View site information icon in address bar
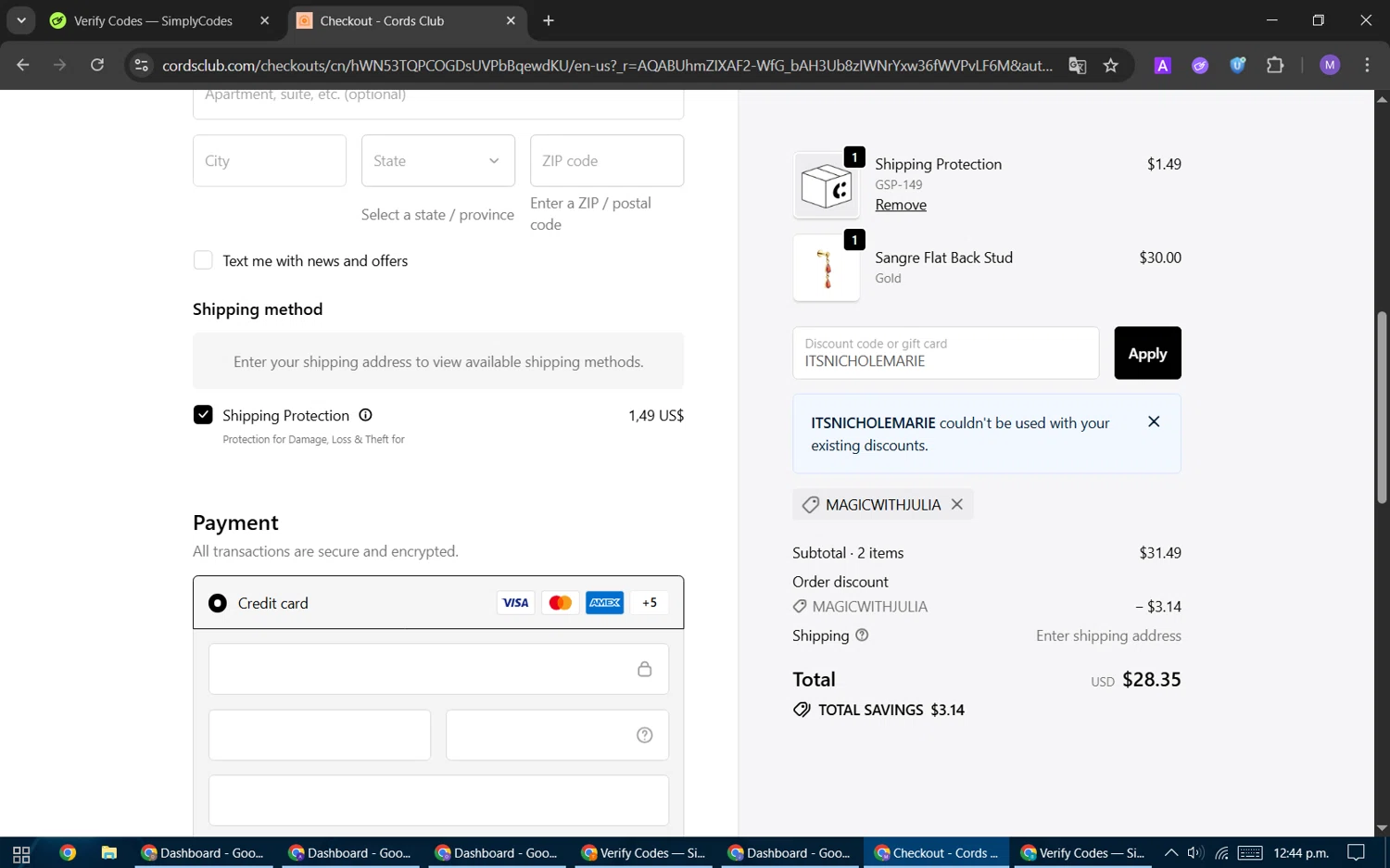The height and width of the screenshot is (868, 1390). point(141,65)
